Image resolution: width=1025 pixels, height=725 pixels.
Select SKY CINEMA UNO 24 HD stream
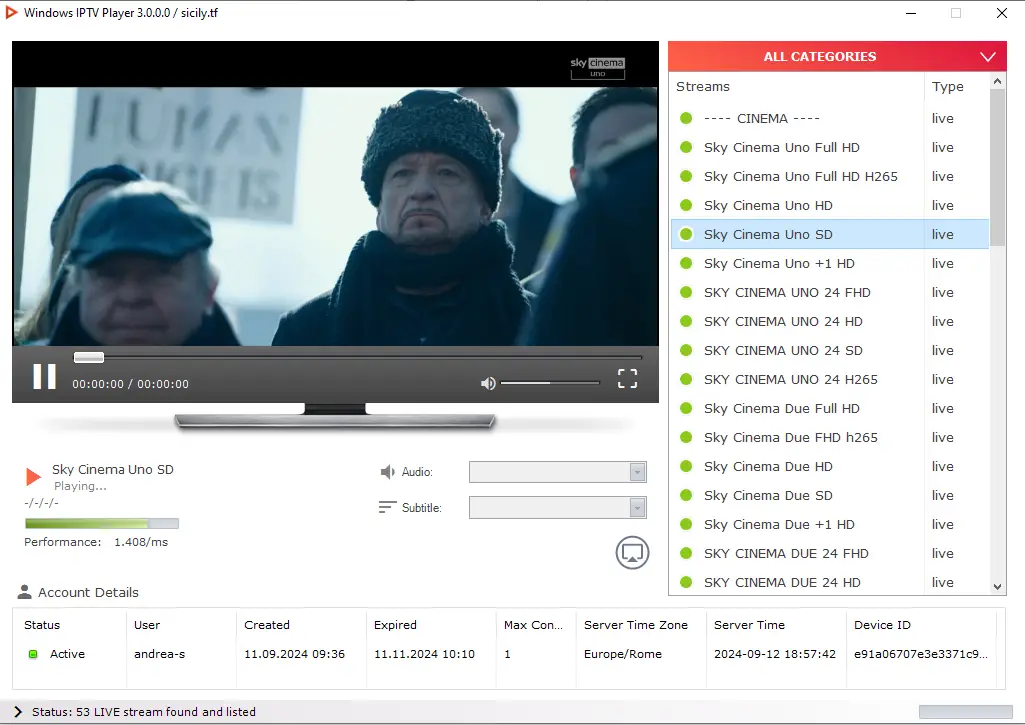click(x=830, y=321)
